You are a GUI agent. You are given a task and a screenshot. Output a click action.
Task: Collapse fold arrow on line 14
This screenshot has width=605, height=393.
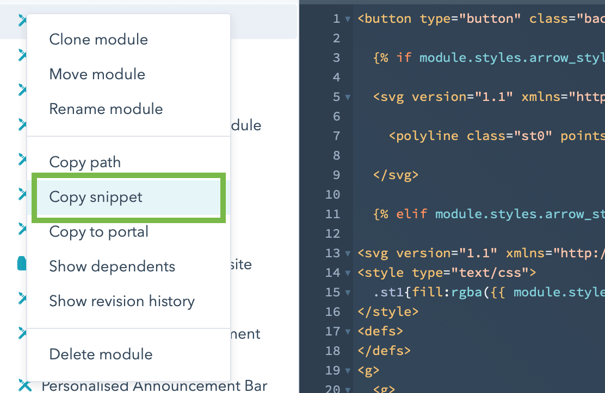pos(348,273)
